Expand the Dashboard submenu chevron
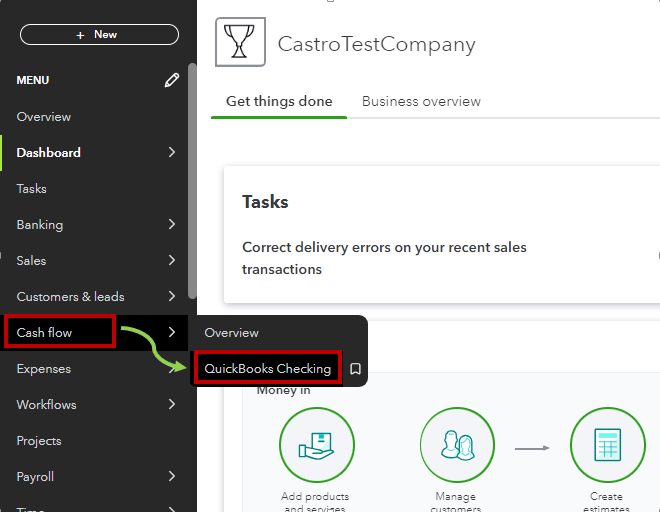This screenshot has width=660, height=512. 172,153
